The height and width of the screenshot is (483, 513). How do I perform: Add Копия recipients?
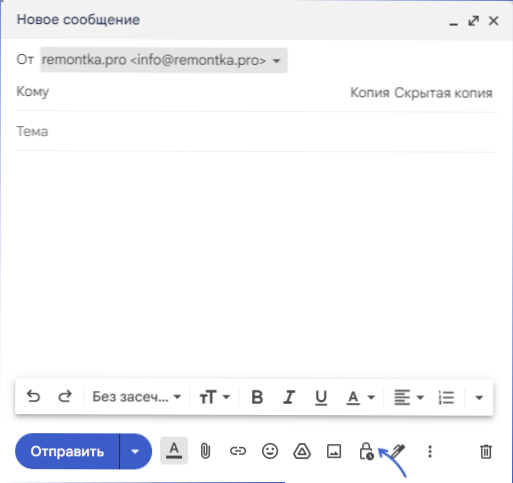[370, 93]
